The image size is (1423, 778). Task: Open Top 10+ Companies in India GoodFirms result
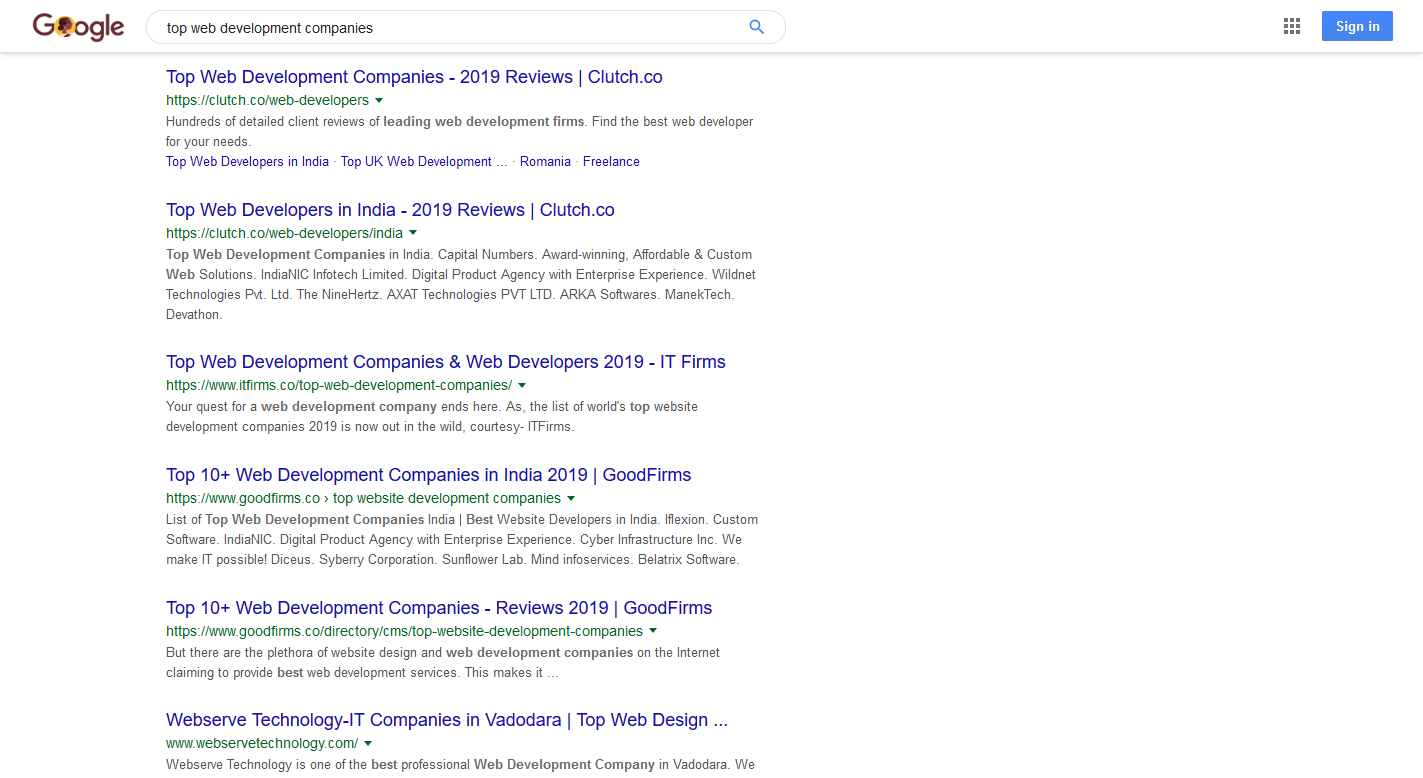click(429, 475)
